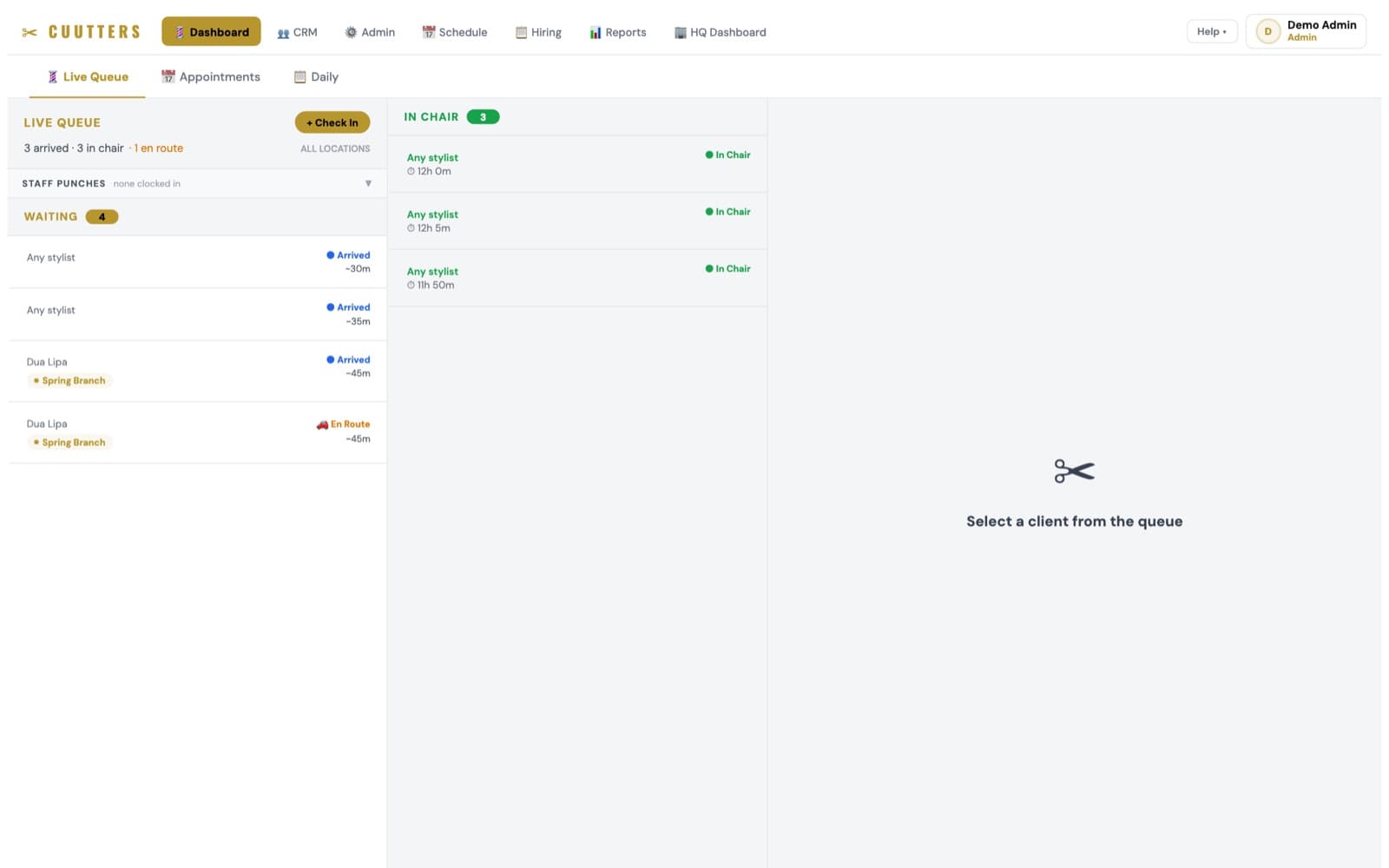Select the in-chair client at 12h 0m
The image size is (1389, 868).
click(577, 164)
